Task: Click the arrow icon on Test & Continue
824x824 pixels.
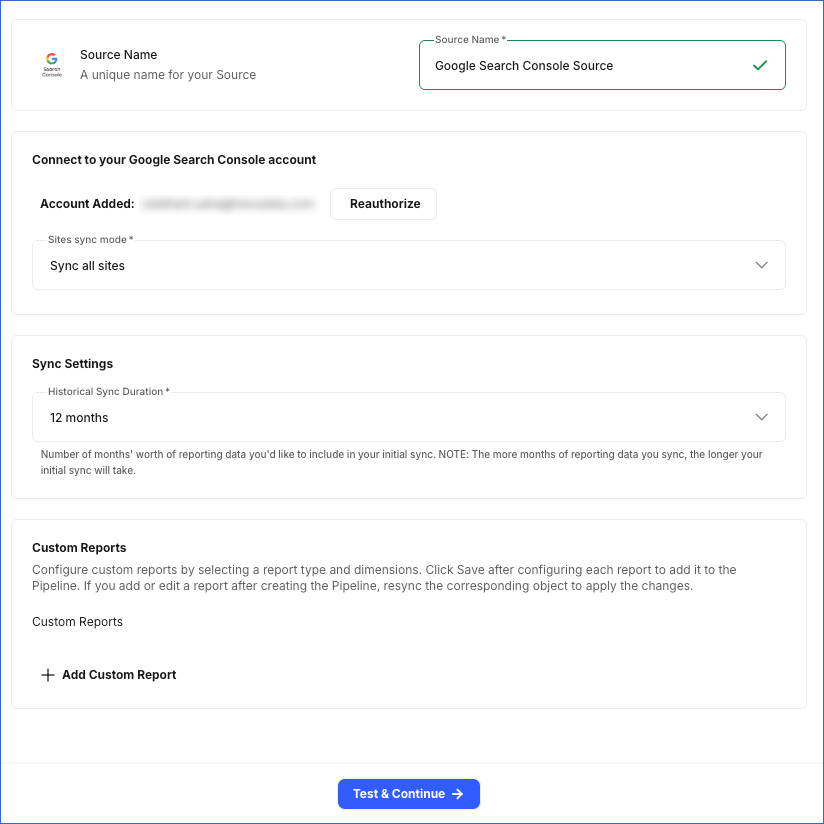Action: coord(458,794)
